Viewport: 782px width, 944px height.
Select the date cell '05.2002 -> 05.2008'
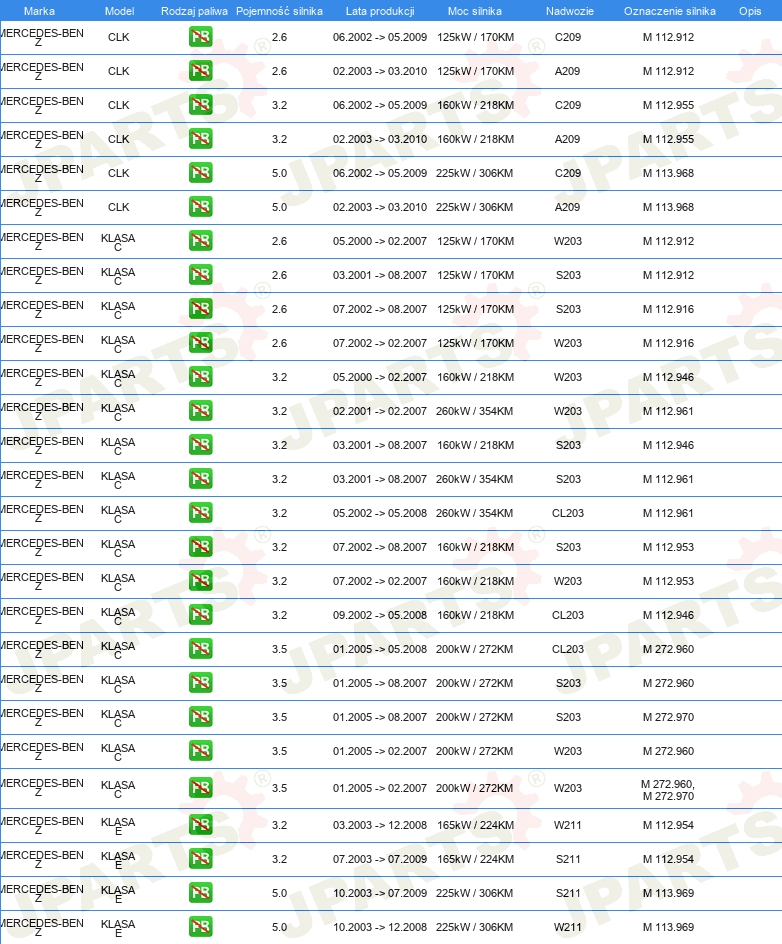pos(380,514)
